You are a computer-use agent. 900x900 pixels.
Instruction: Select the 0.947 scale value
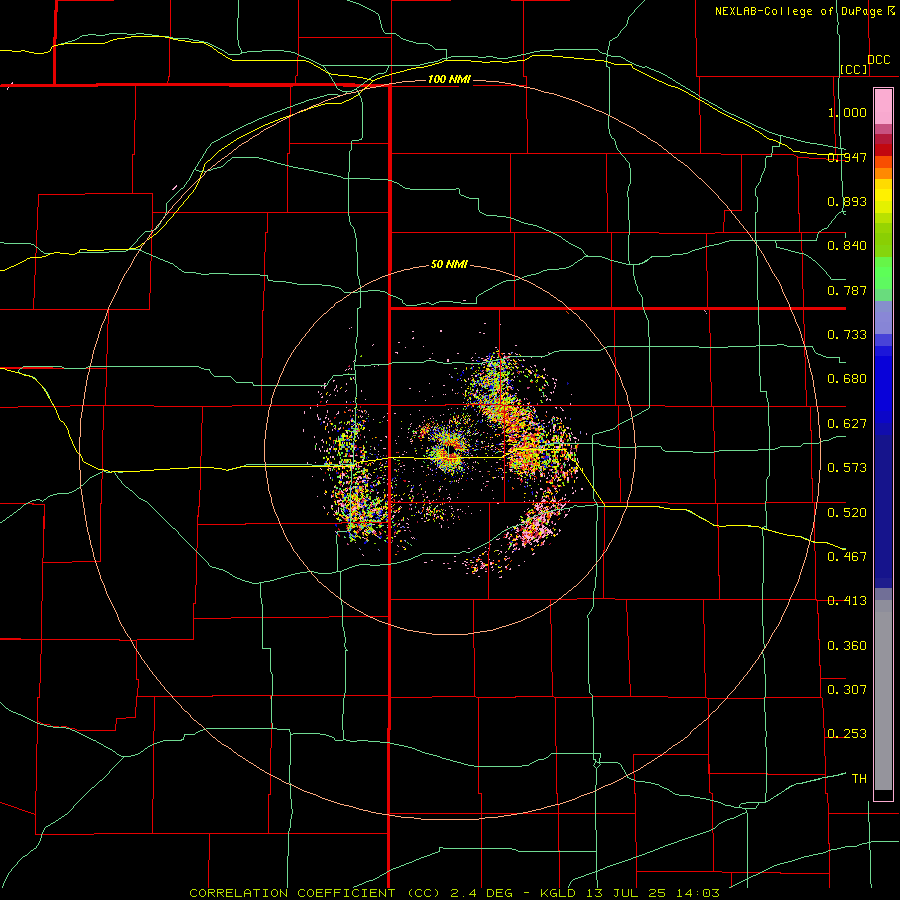847,157
